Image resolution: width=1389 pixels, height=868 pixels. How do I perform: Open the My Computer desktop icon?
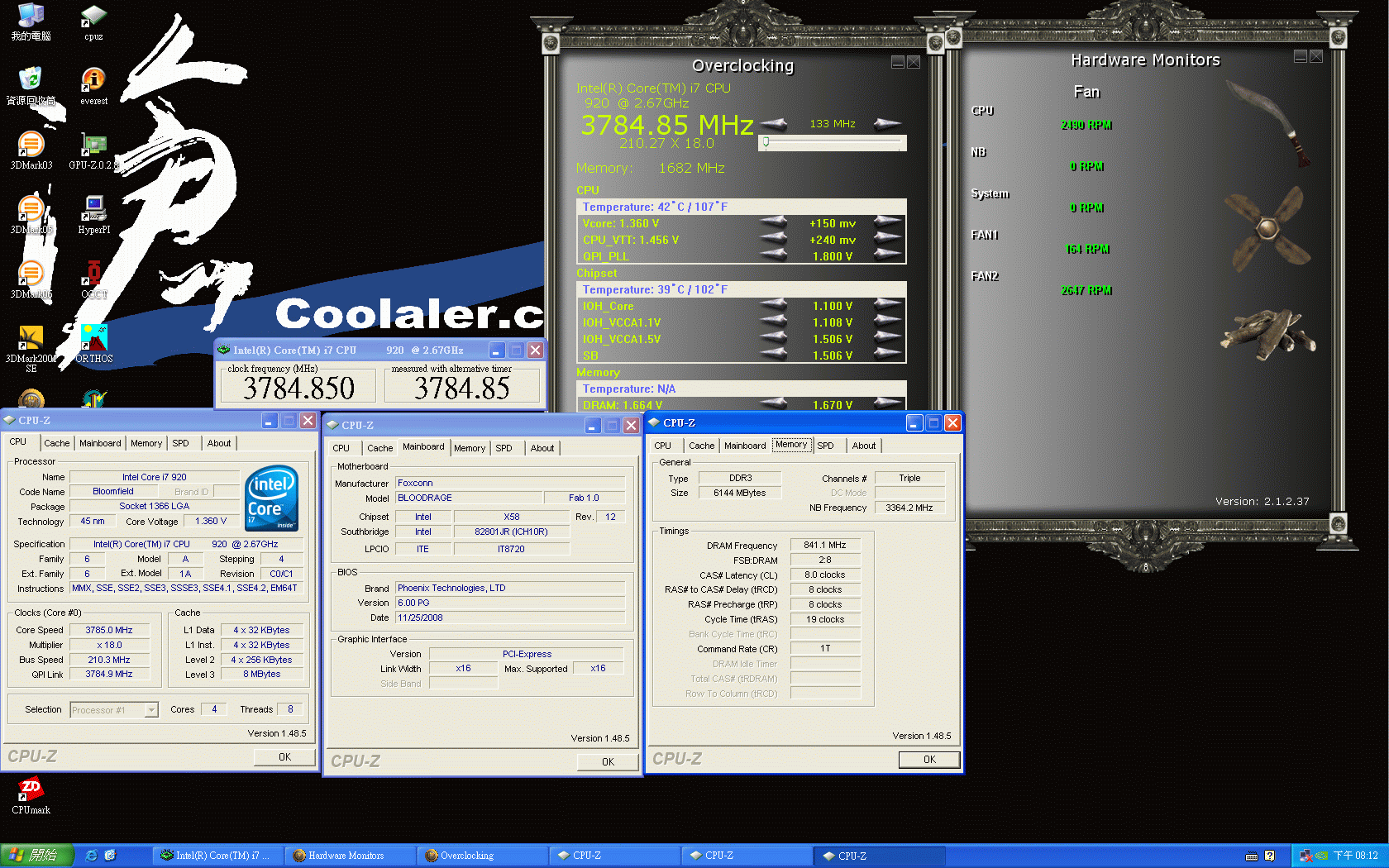pos(31,22)
